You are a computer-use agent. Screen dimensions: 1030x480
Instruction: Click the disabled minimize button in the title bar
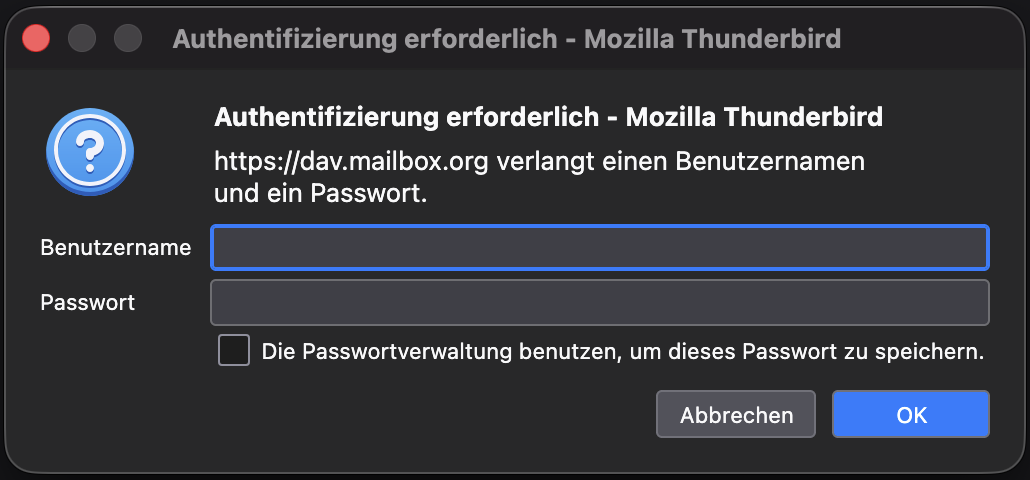pyautogui.click(x=82, y=39)
